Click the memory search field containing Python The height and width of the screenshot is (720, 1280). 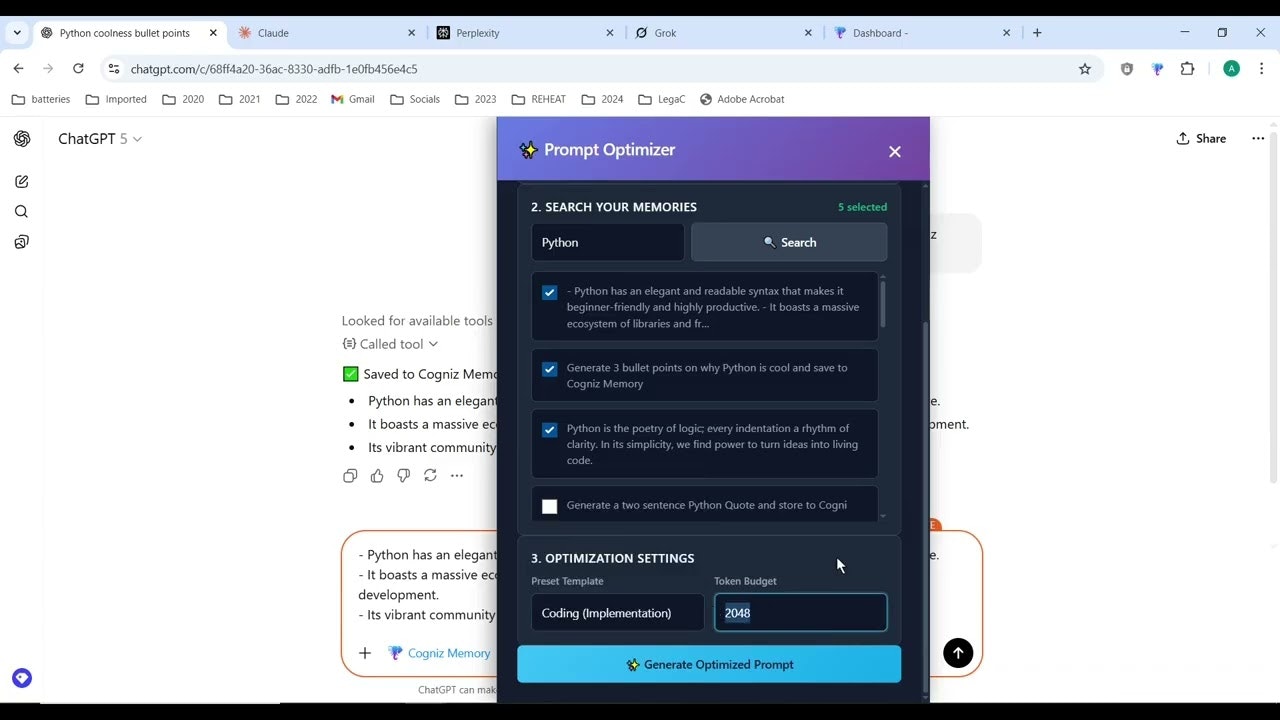[608, 242]
